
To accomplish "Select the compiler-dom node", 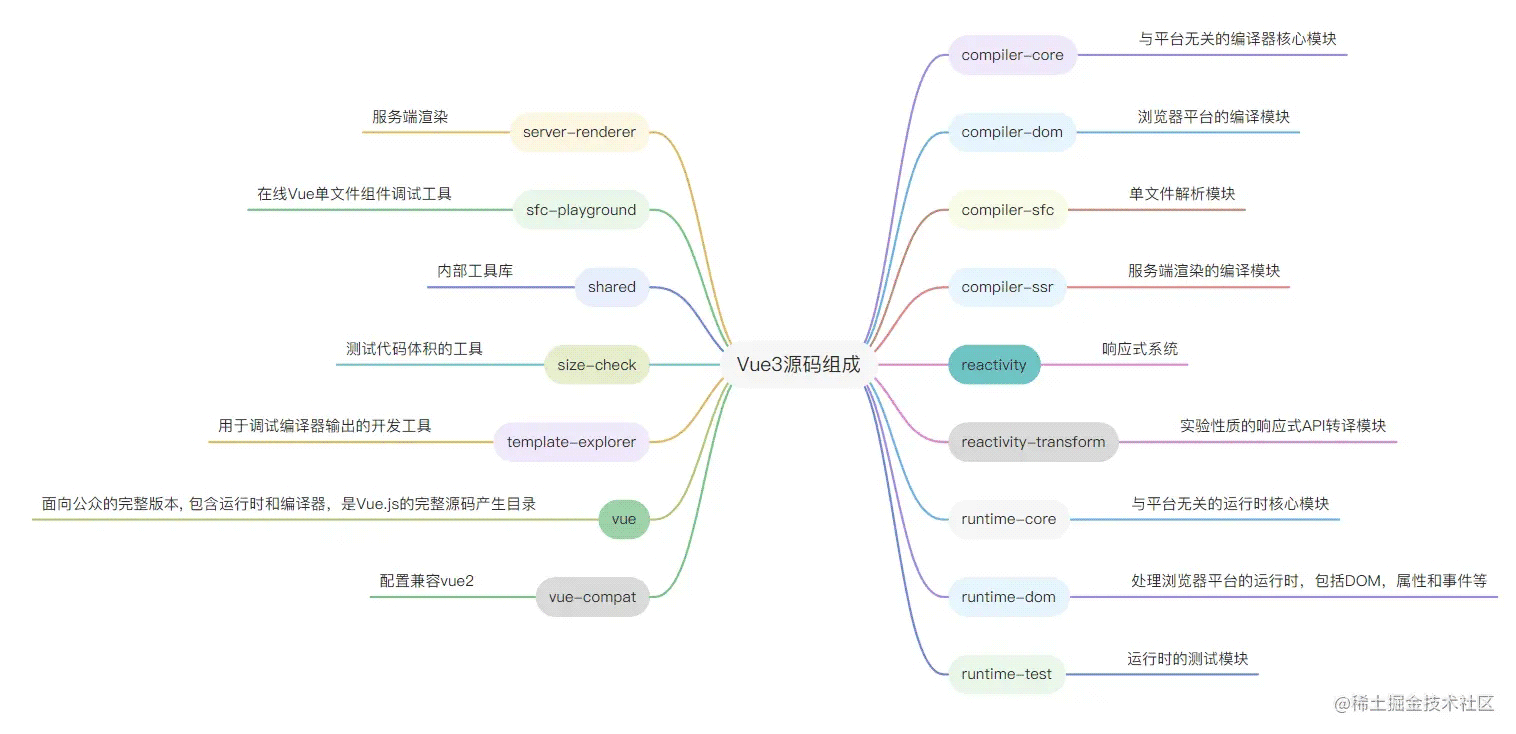I will [x=1012, y=132].
